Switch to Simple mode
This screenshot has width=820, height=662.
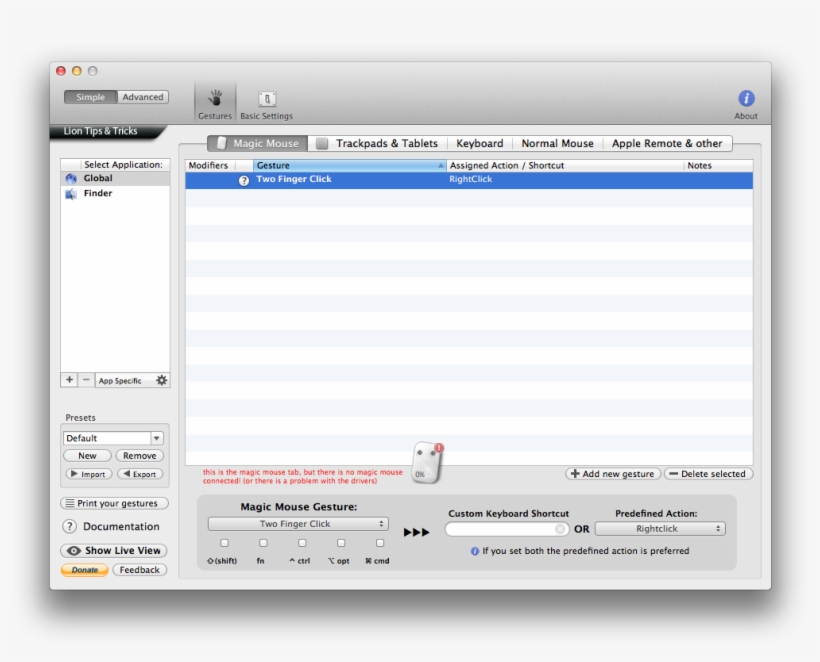coord(90,97)
